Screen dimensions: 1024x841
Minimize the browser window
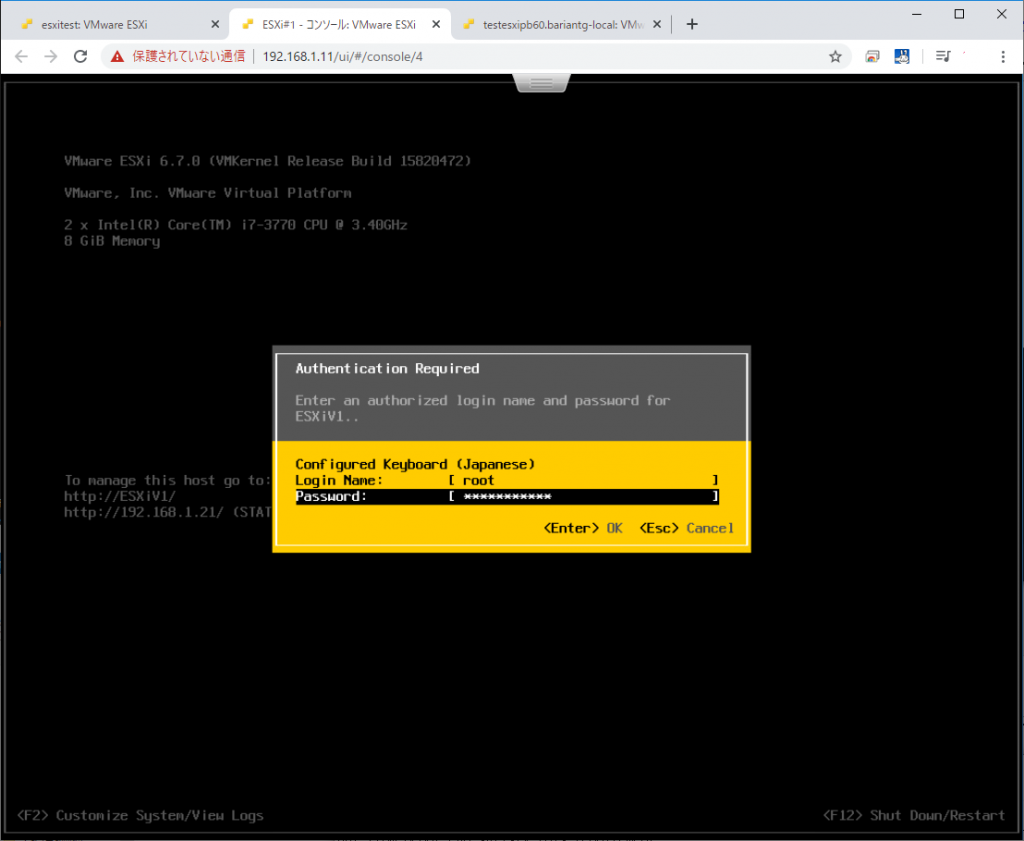point(917,14)
